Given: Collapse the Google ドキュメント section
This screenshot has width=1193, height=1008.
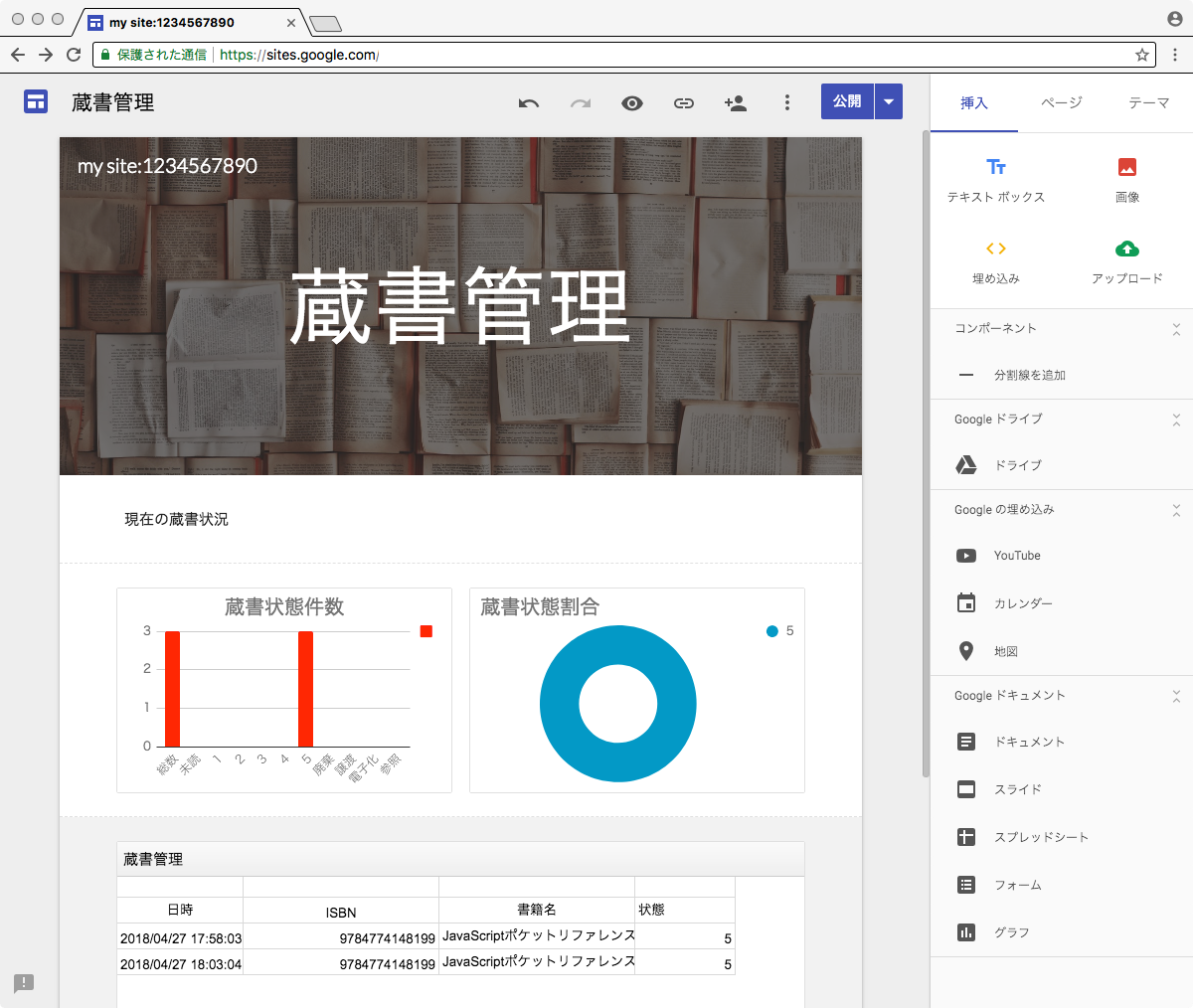Looking at the screenshot, I should click(x=1176, y=696).
